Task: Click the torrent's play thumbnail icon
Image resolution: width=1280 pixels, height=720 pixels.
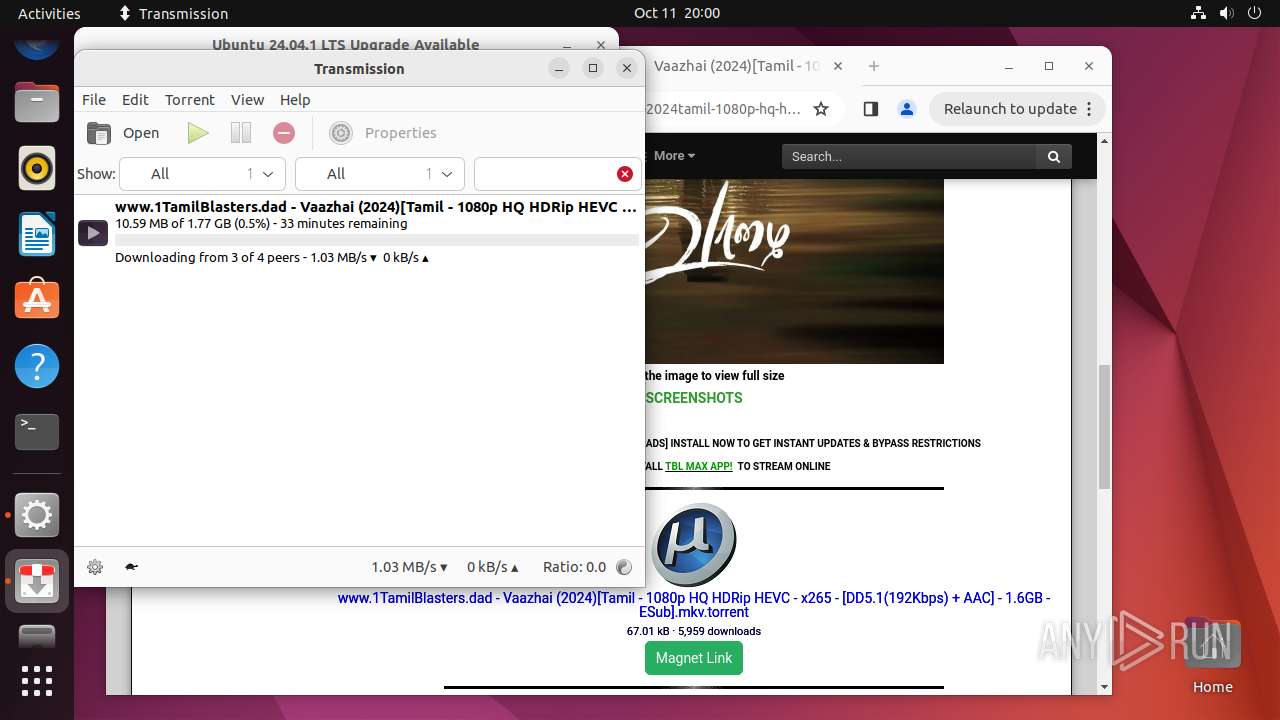Action: pyautogui.click(x=93, y=233)
